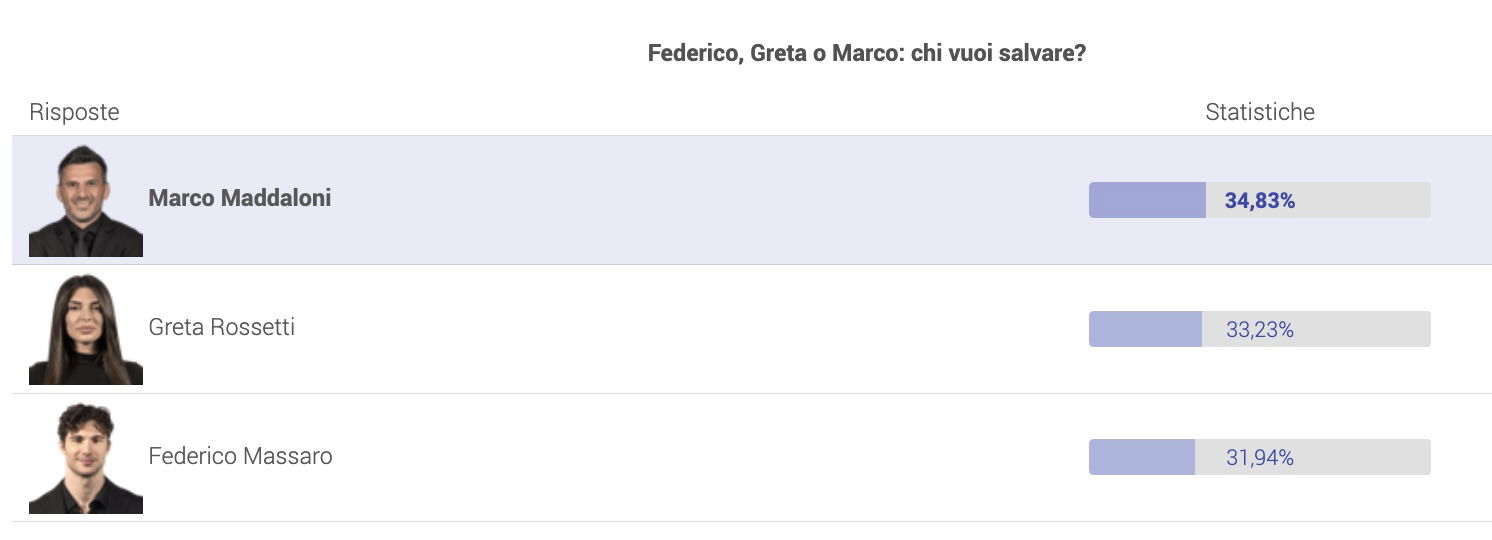Image resolution: width=1492 pixels, height=540 pixels.
Task: Select the Marco Maddaloni answer name
Action: pos(240,198)
